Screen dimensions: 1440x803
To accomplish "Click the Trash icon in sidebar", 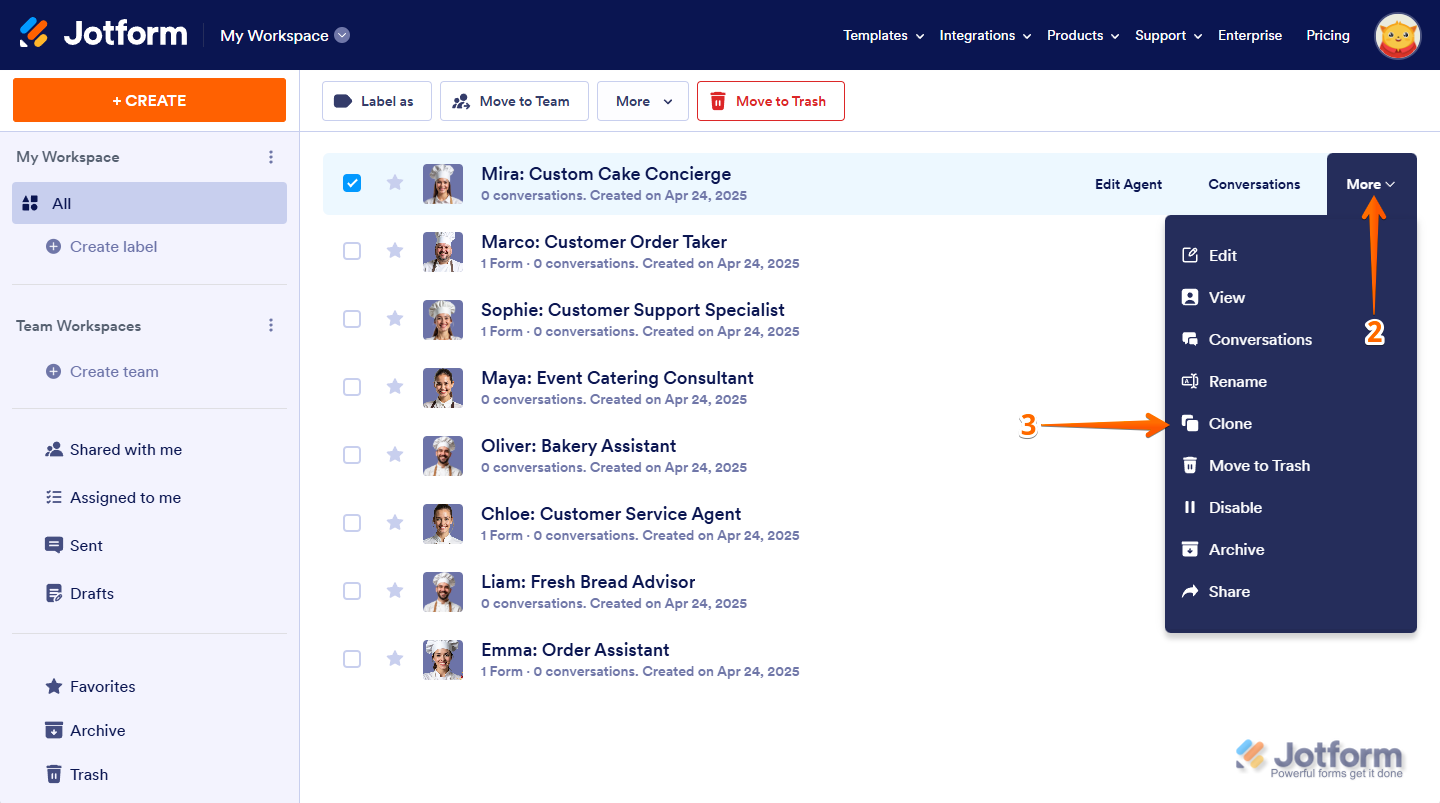I will (x=54, y=774).
